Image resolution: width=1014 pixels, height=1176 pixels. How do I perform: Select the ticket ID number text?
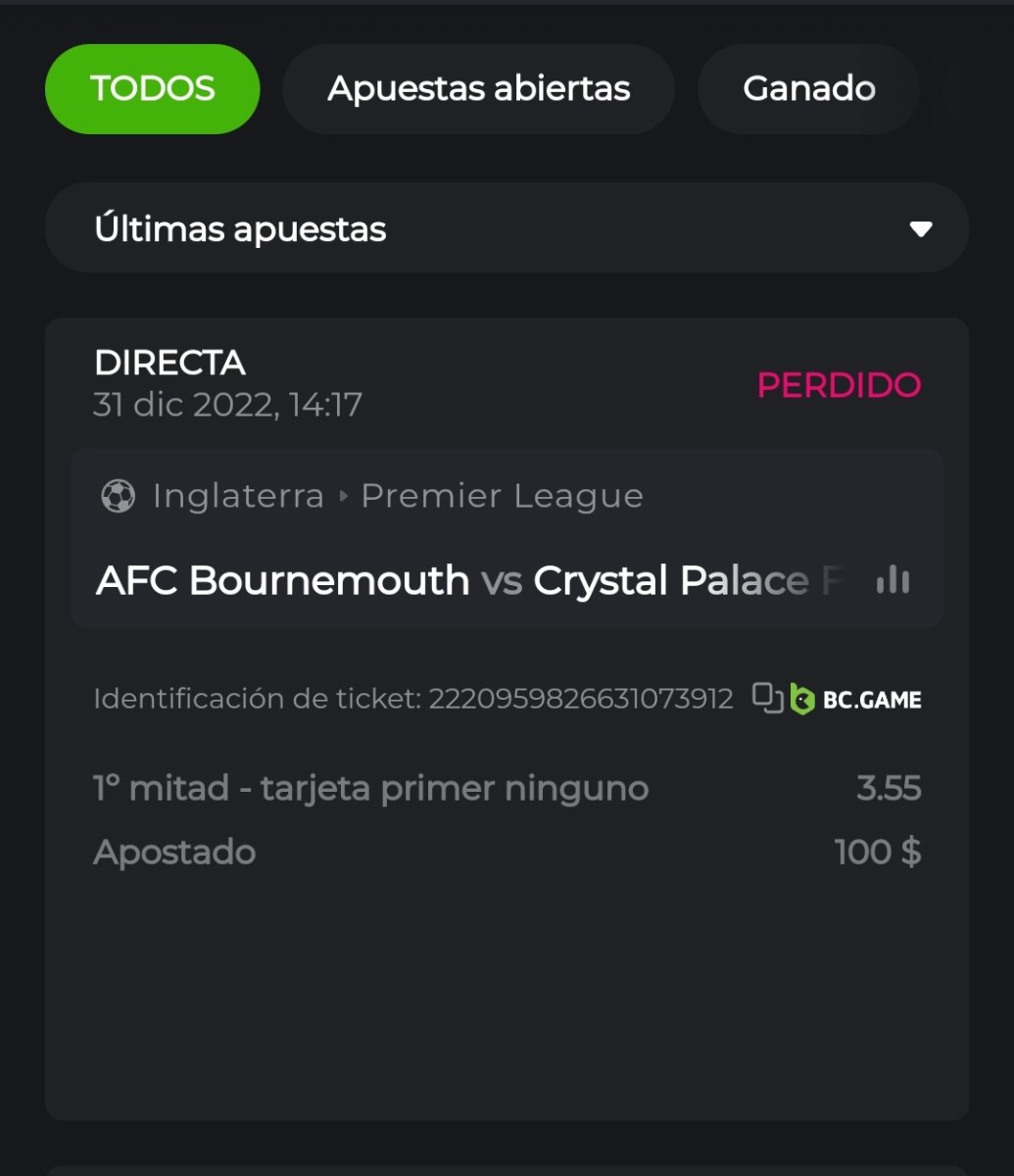coord(581,699)
